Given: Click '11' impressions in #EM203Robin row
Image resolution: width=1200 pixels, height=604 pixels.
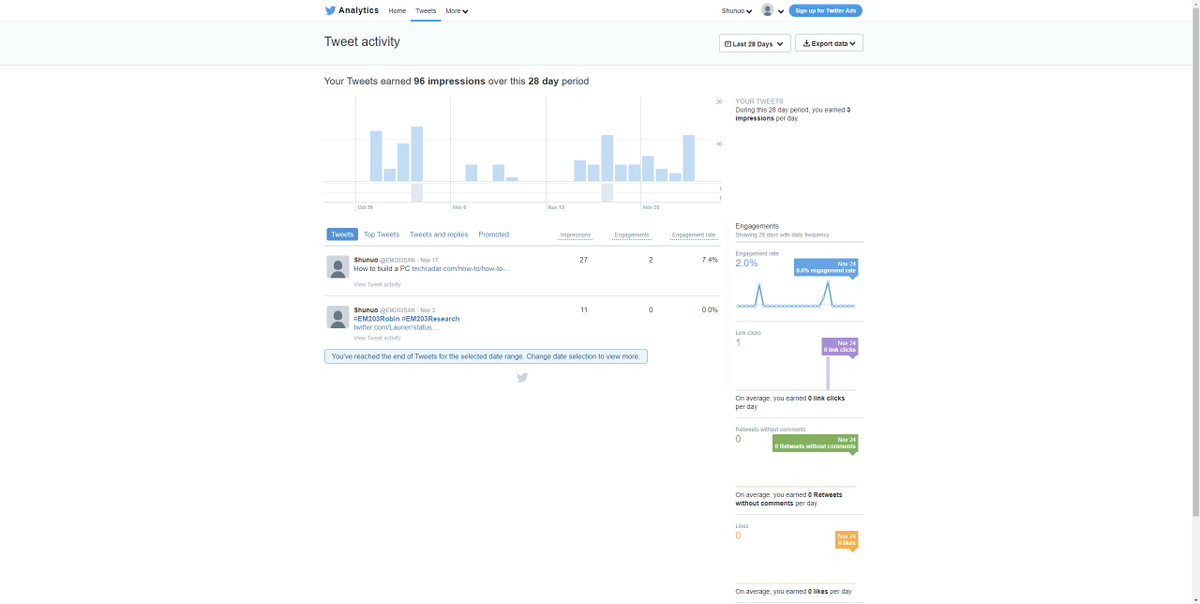Looking at the screenshot, I should click(584, 310).
